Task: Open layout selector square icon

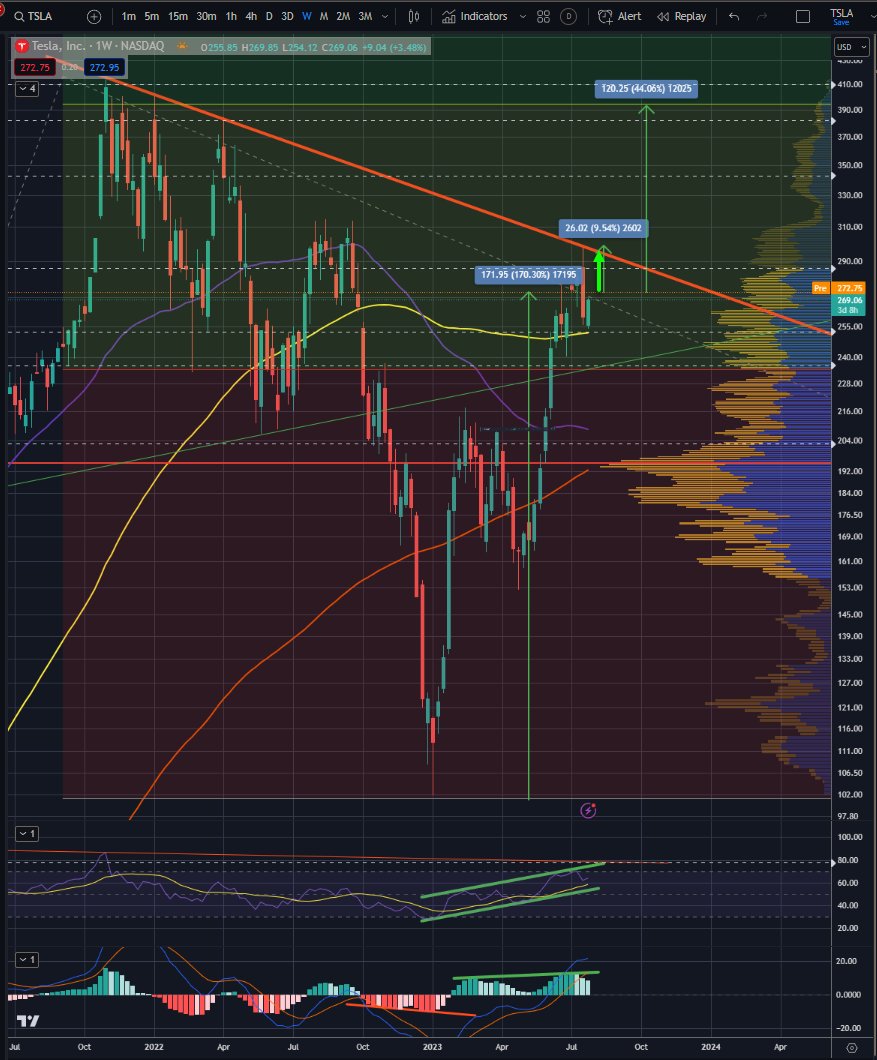Action: point(803,16)
